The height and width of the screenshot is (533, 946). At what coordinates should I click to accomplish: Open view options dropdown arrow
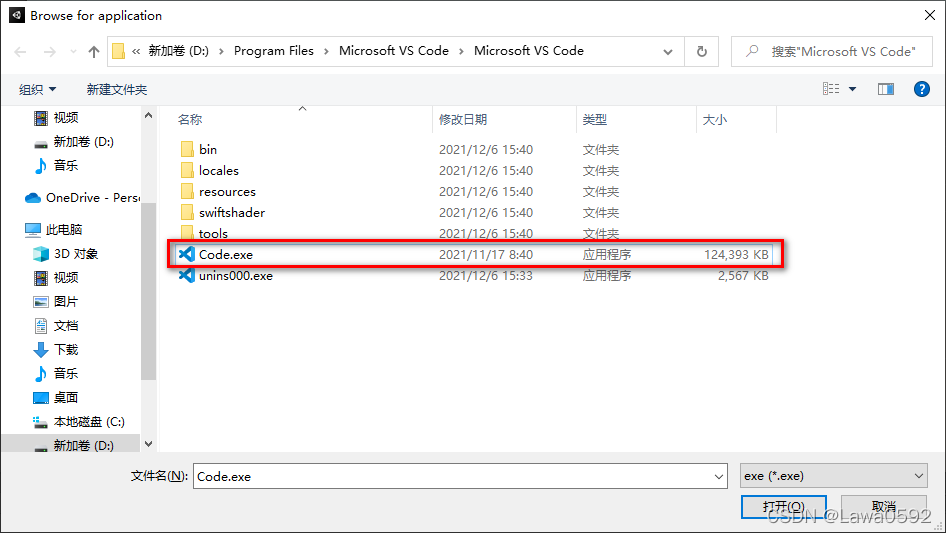tap(852, 89)
